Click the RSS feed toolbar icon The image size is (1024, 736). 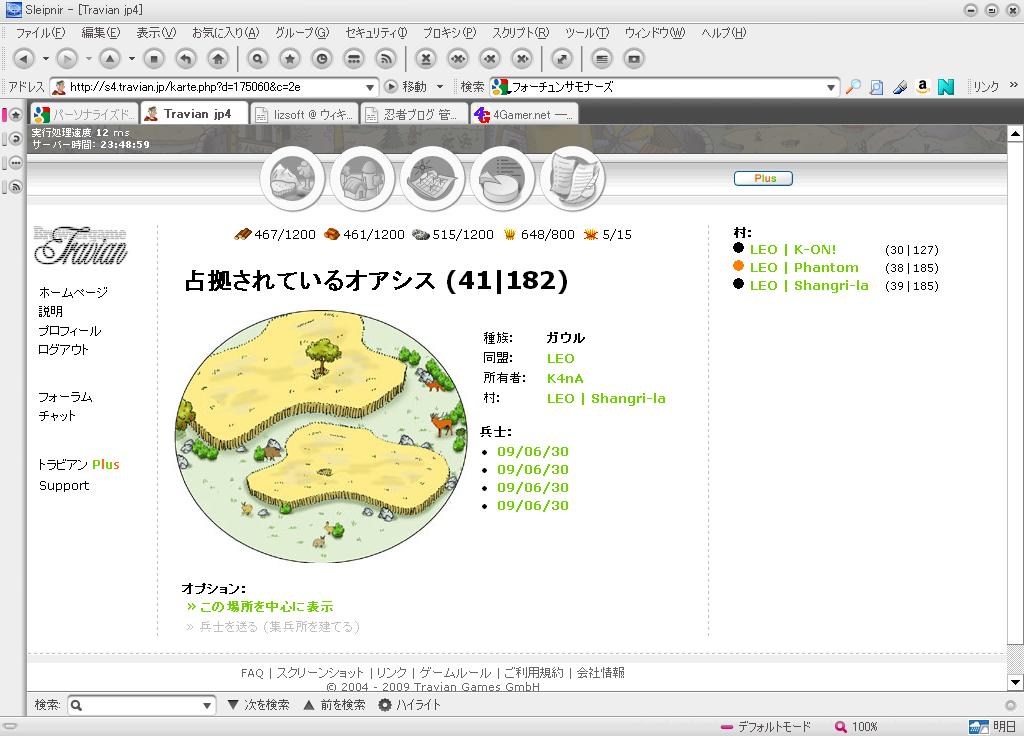(386, 59)
